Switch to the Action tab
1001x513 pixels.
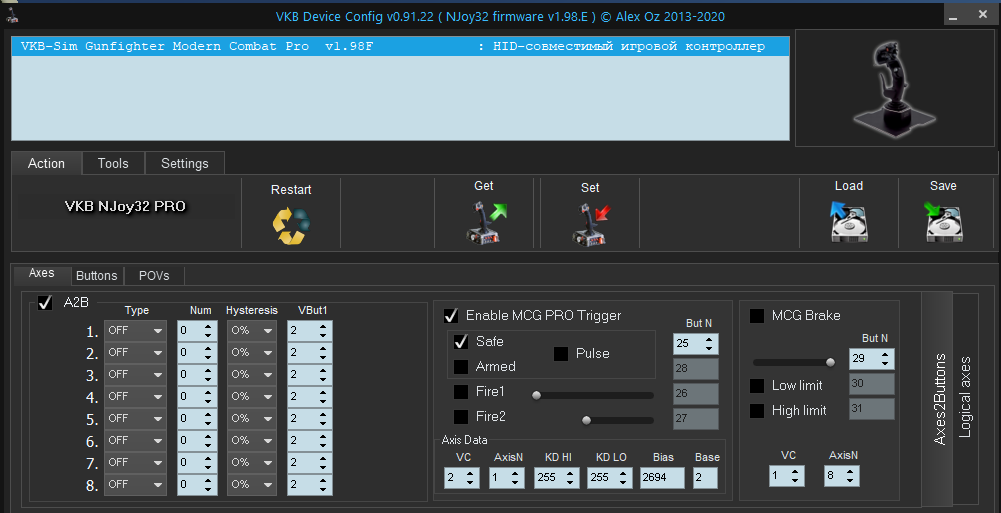click(46, 163)
